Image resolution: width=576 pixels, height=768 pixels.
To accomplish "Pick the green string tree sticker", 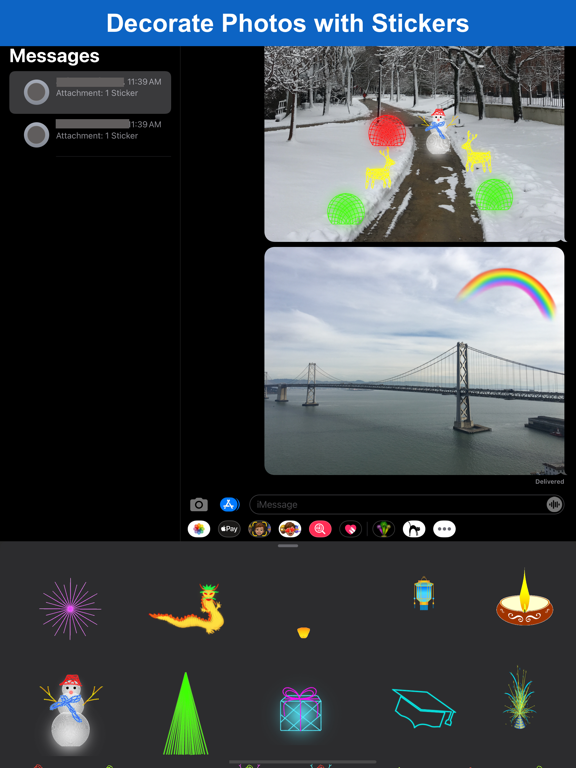I will pyautogui.click(x=185, y=713).
